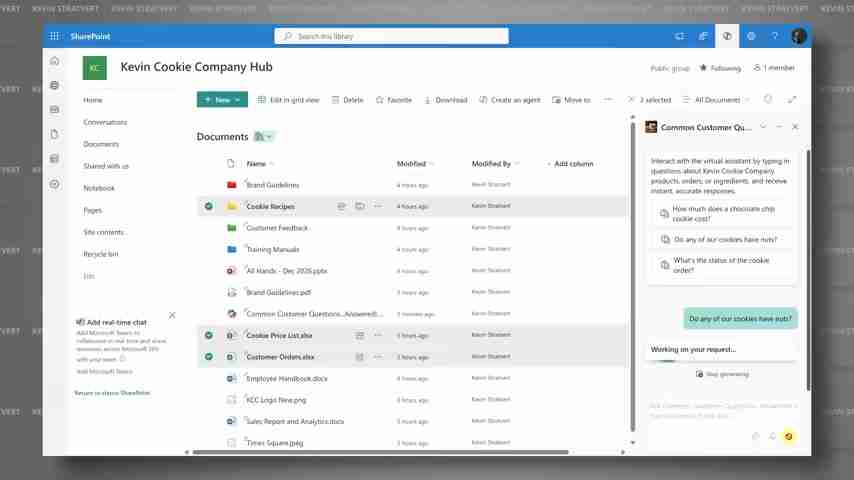Image resolution: width=854 pixels, height=480 pixels.
Task: Close the Add real-time chat card
Action: [x=172, y=315]
